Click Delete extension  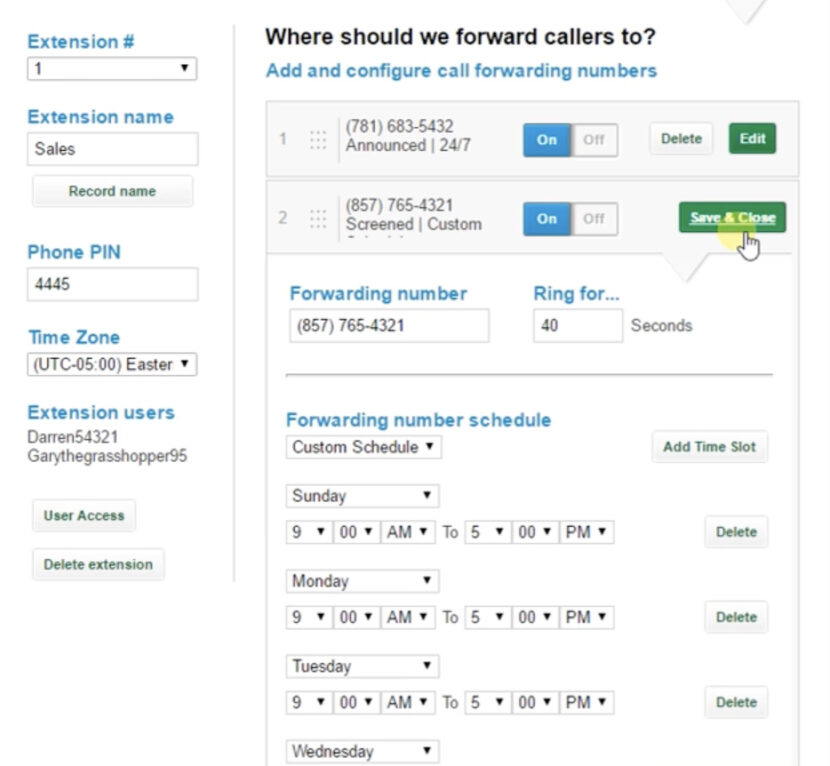97,564
